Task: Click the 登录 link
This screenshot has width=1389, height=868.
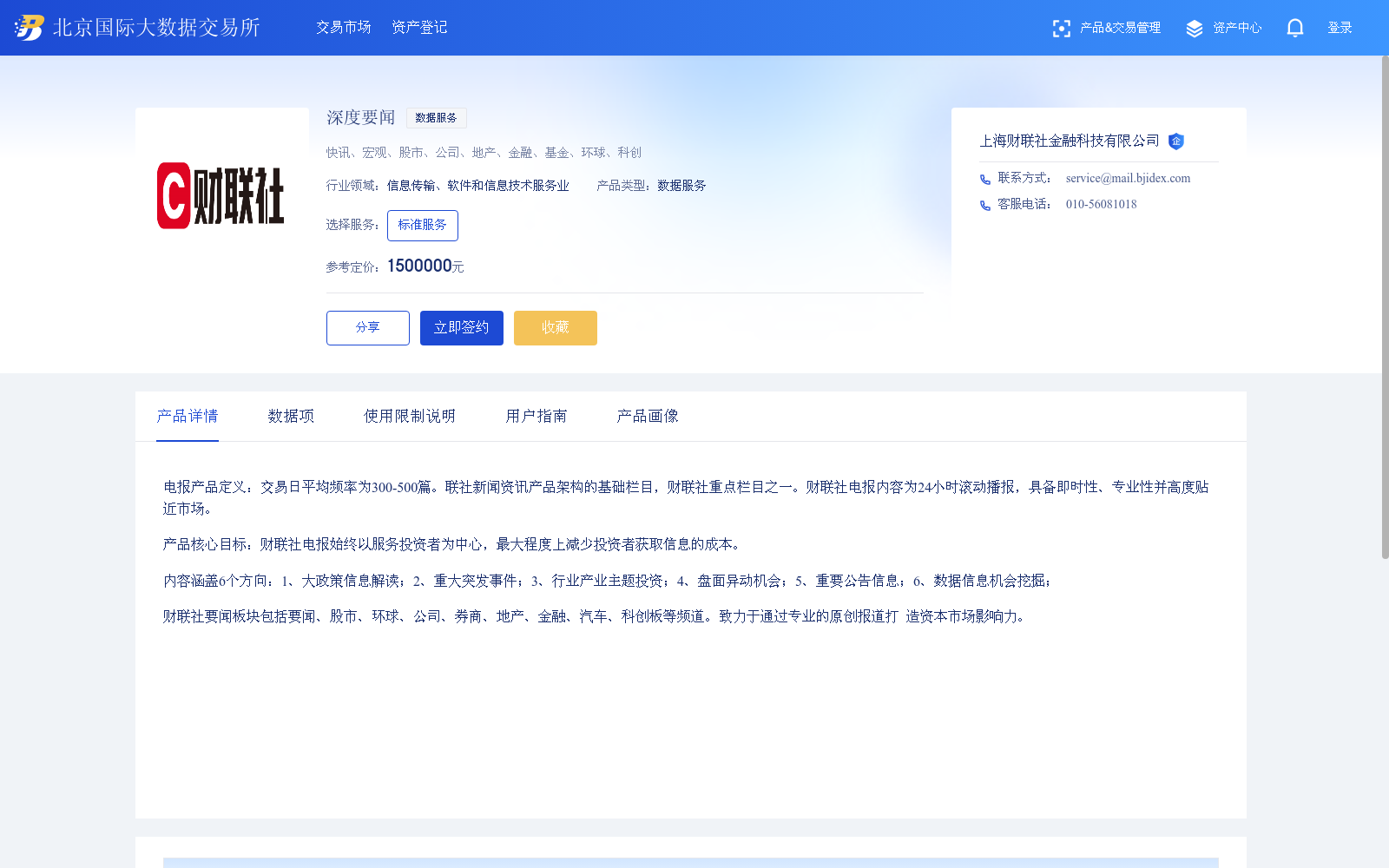Action: click(1340, 28)
